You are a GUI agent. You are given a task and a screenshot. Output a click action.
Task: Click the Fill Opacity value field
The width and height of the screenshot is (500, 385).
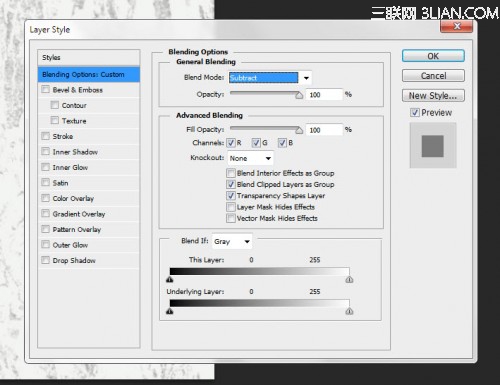pos(324,130)
